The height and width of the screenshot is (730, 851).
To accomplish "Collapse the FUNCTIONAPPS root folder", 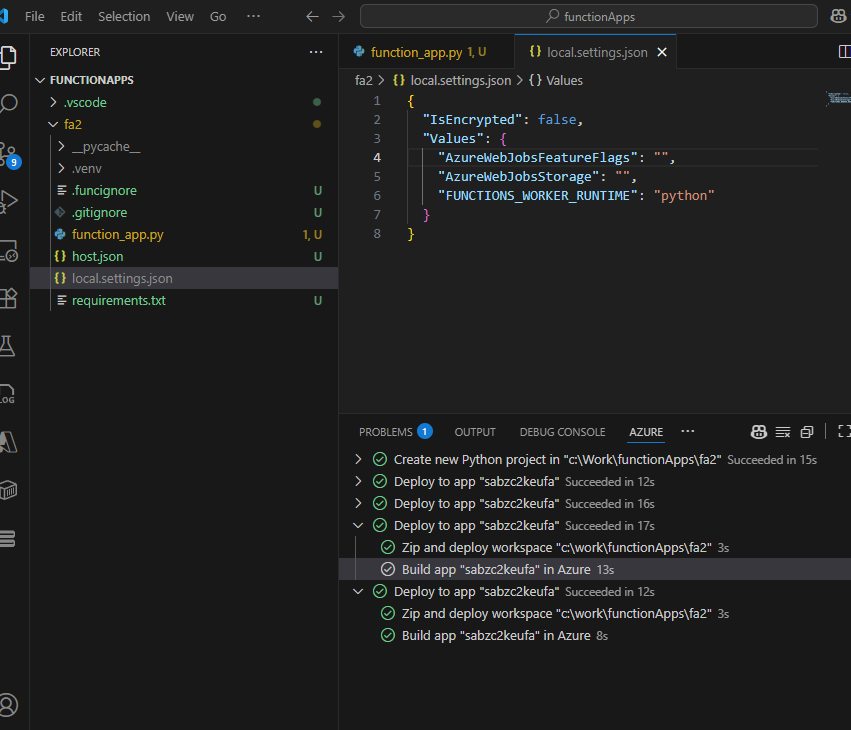I will 40,80.
